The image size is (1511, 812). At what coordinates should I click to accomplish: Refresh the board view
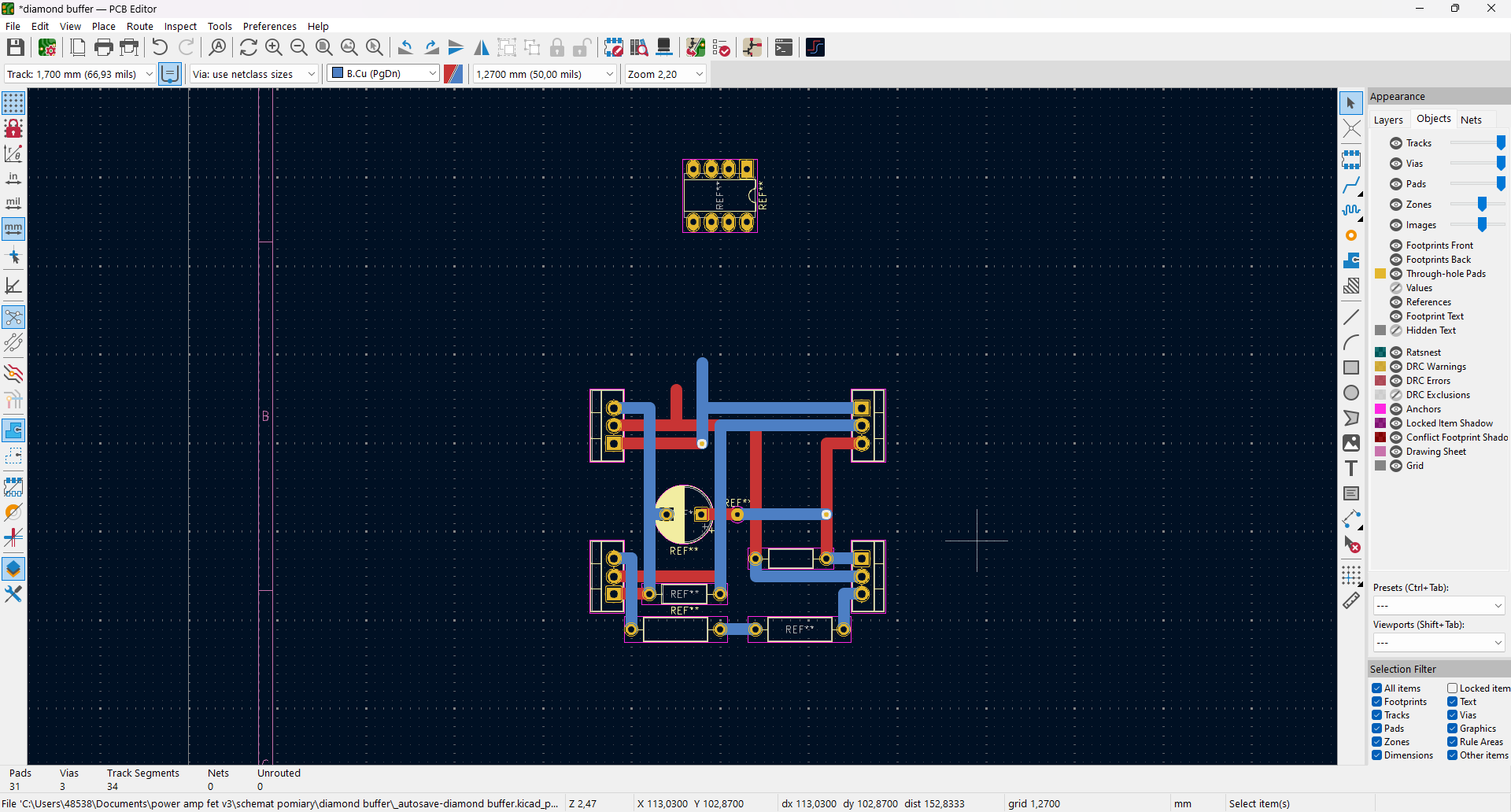point(249,47)
